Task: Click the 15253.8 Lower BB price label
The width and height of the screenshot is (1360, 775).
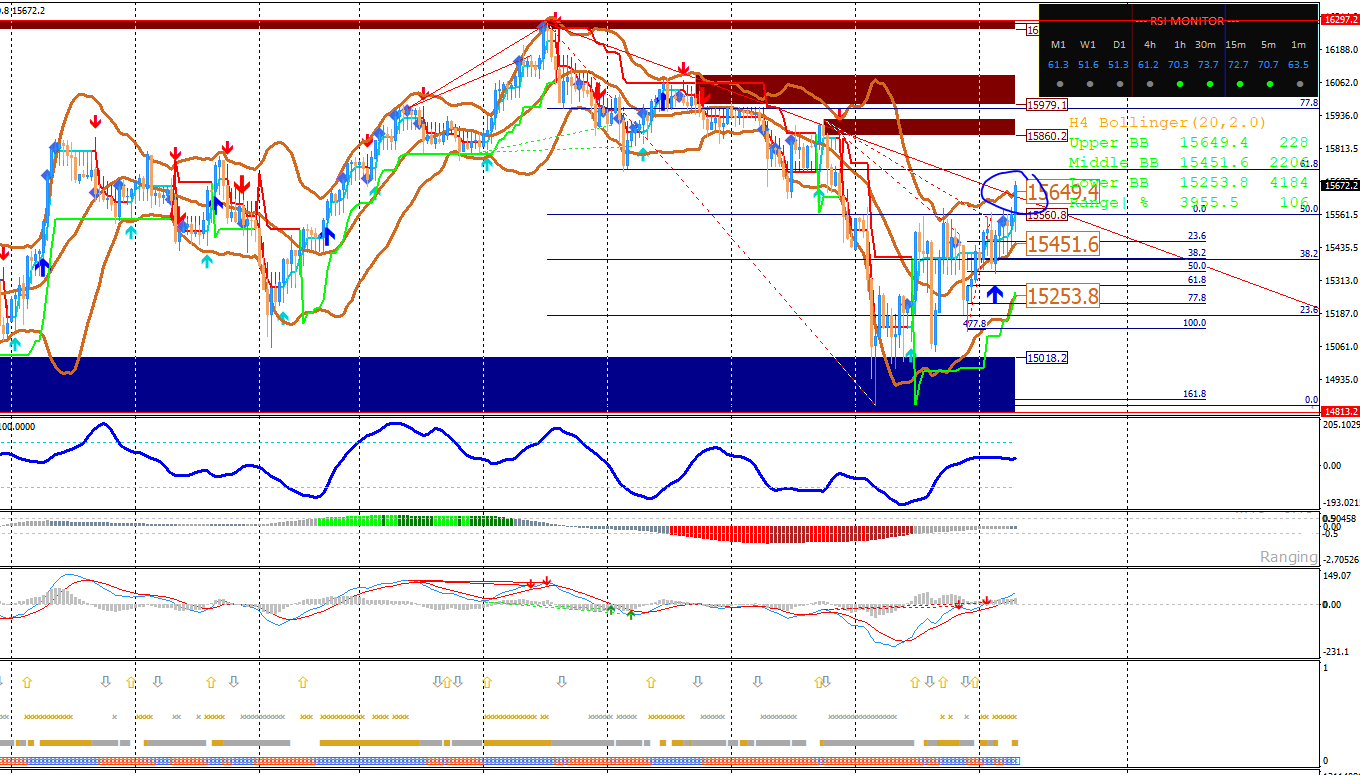Action: point(1063,296)
